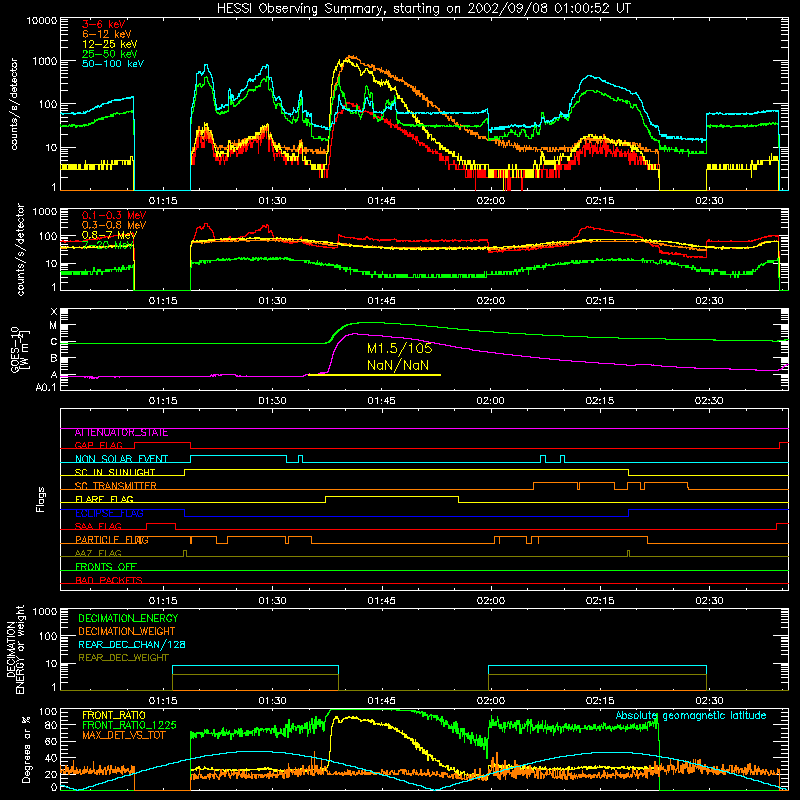Screen dimensions: 800x800
Task: Select the 12-25 keV legend label
Action: 110,44
